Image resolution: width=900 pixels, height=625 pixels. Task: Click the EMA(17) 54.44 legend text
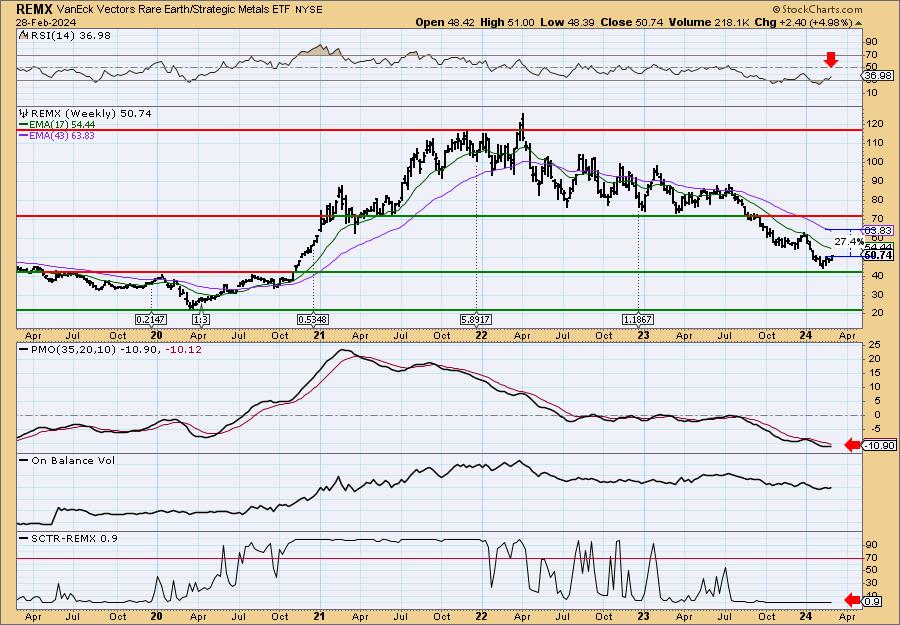click(62, 125)
